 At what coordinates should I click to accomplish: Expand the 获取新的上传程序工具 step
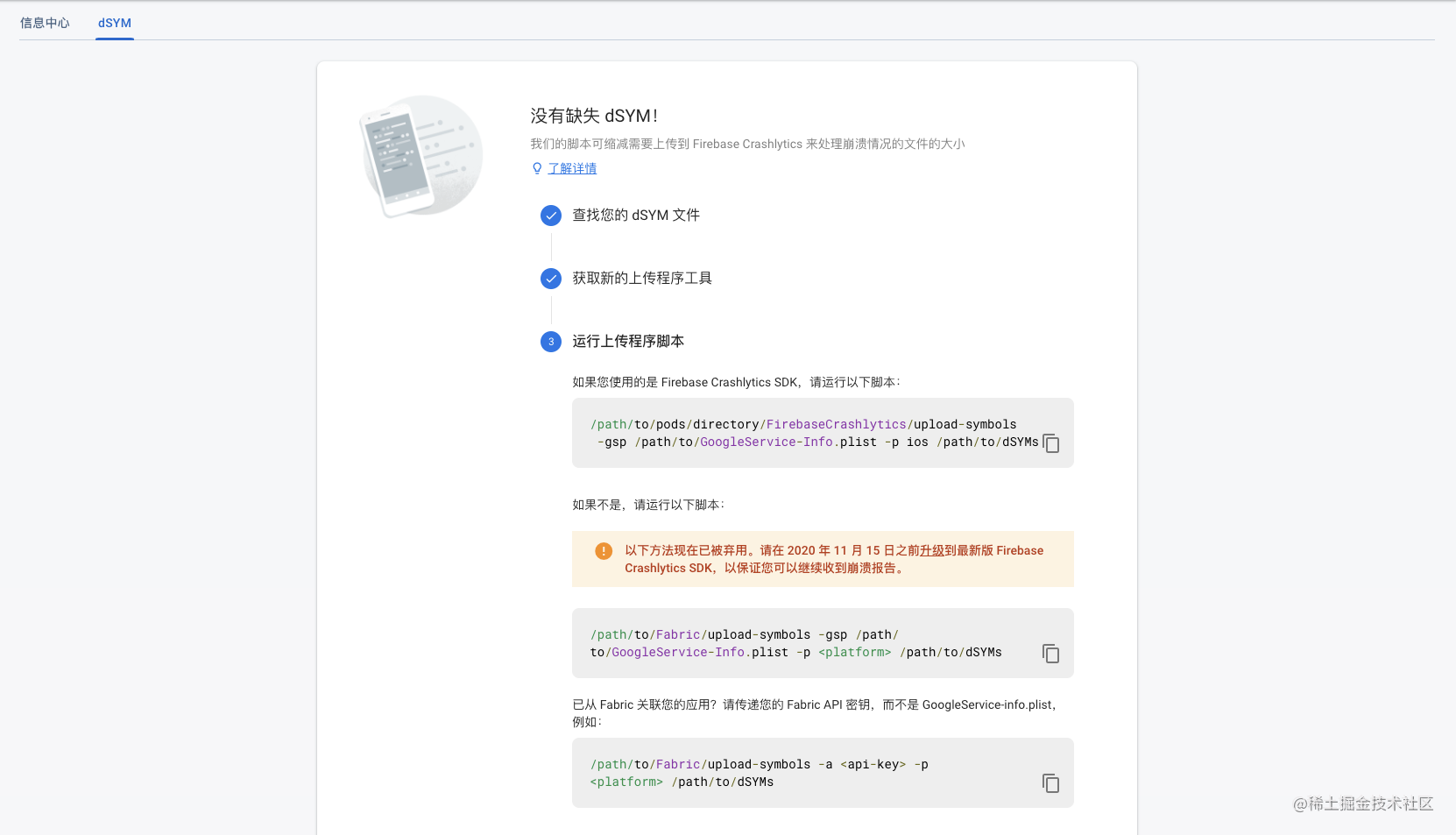pyautogui.click(x=642, y=279)
